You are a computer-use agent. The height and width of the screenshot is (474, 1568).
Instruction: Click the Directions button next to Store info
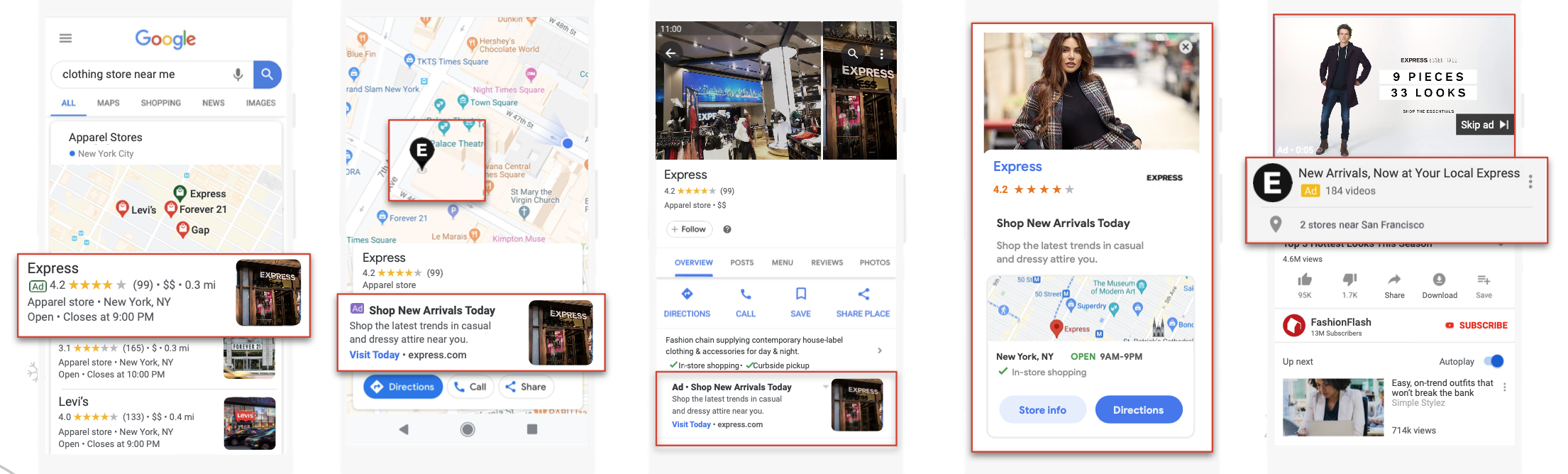pos(1139,410)
